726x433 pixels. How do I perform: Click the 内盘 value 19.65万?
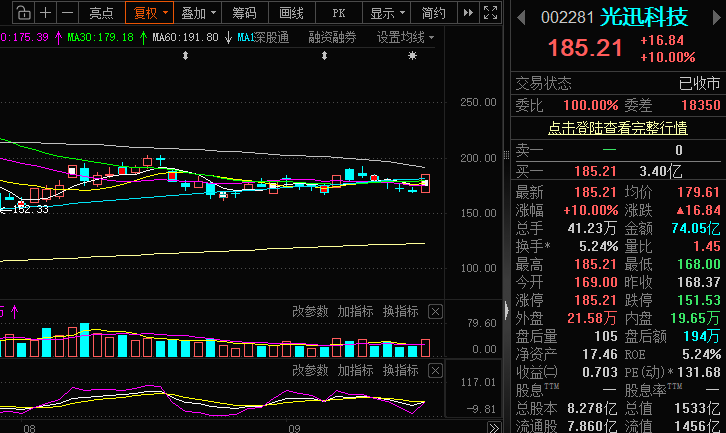(x=695, y=319)
